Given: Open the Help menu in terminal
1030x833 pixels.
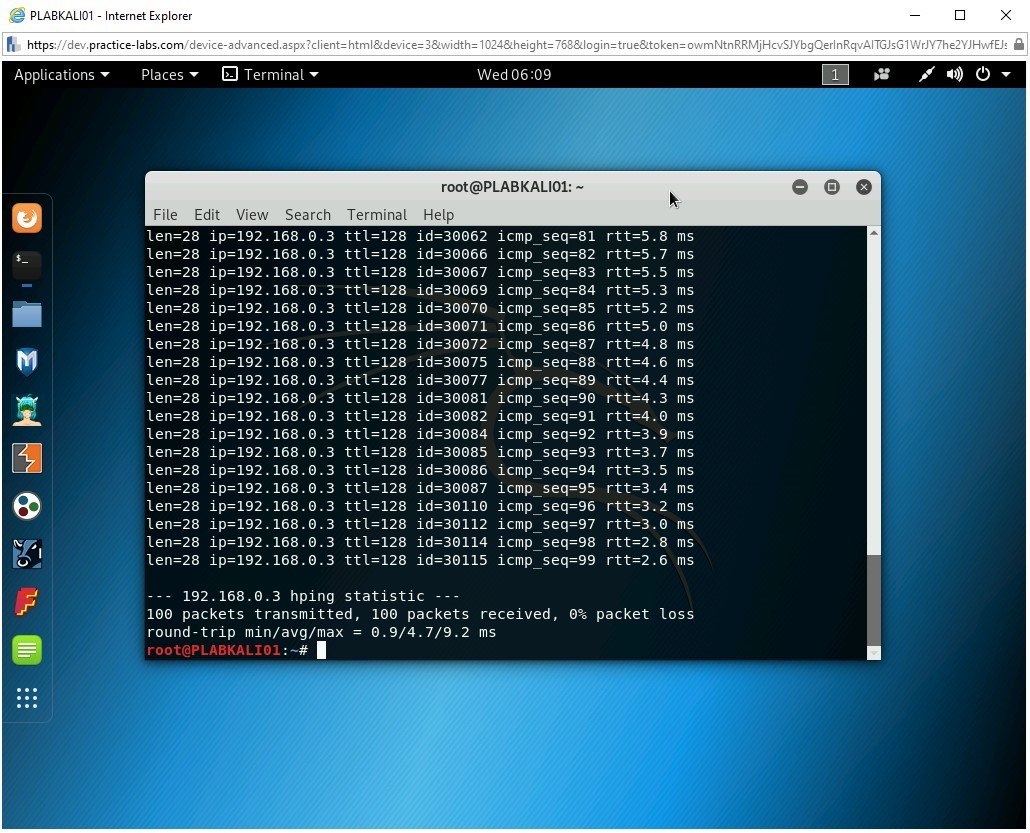Looking at the screenshot, I should point(438,215).
